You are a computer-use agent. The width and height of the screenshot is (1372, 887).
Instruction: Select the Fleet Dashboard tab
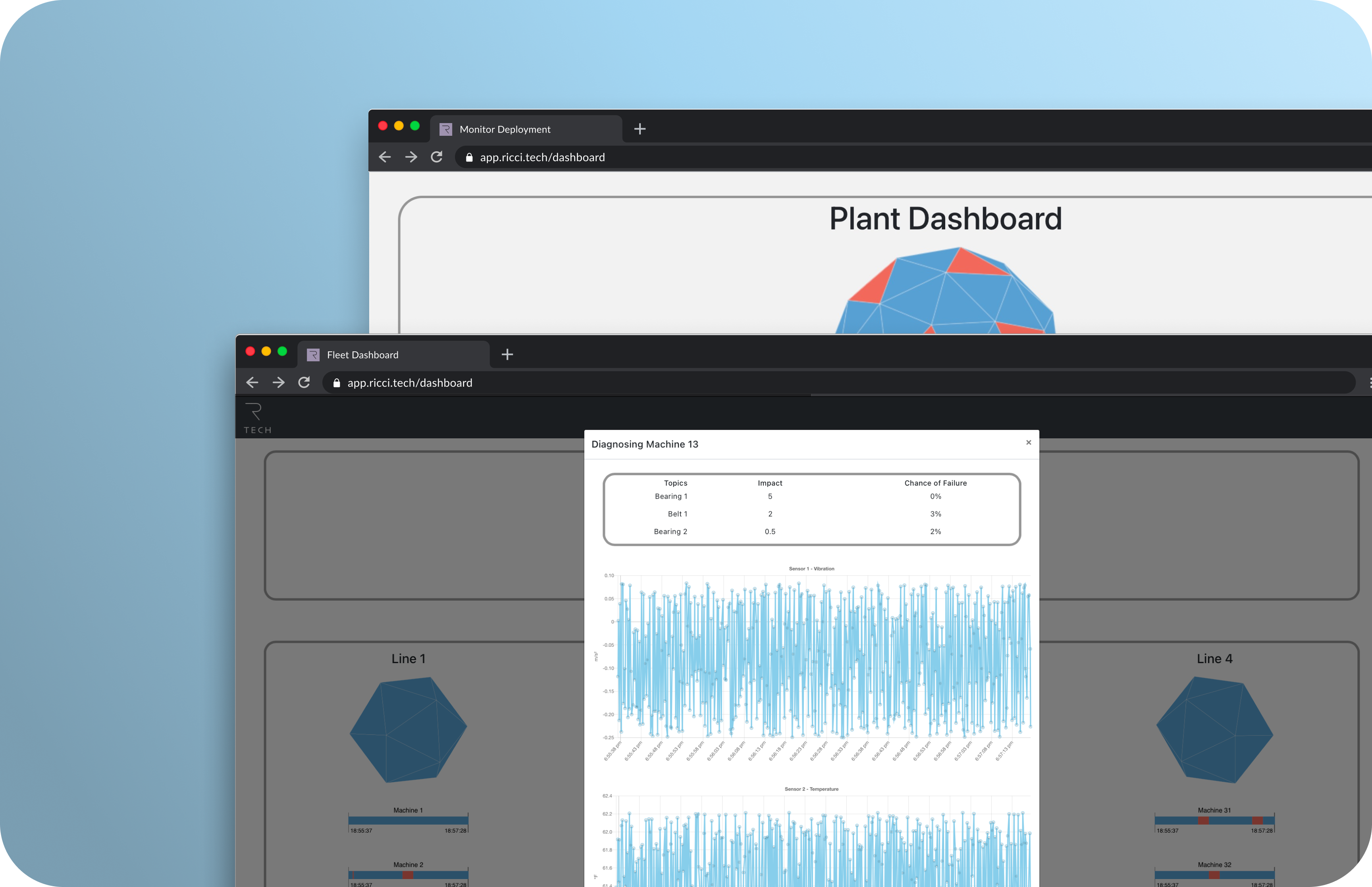(393, 354)
